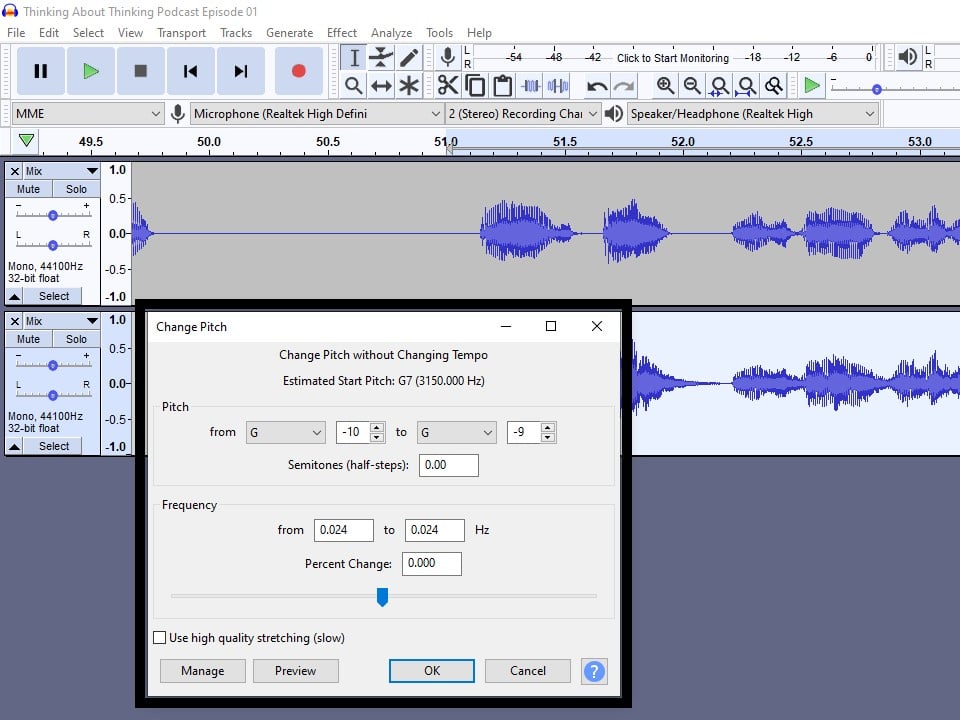Choose the Selection (I-beam) tool
Screen dimensions: 960x720
354,58
